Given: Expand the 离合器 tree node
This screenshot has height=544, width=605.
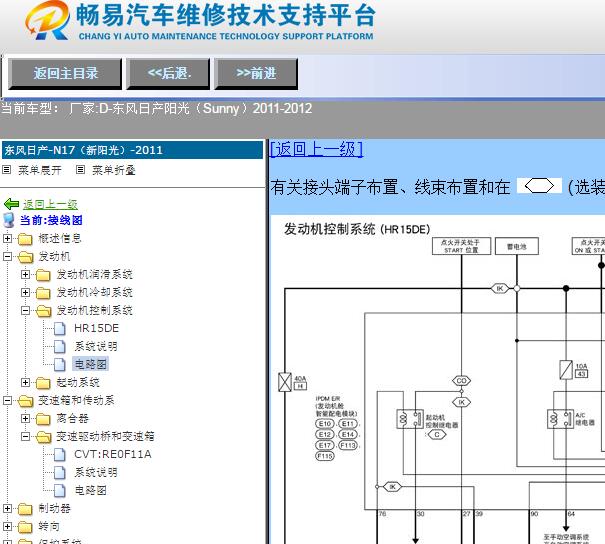Looking at the screenshot, I should click(x=25, y=418).
